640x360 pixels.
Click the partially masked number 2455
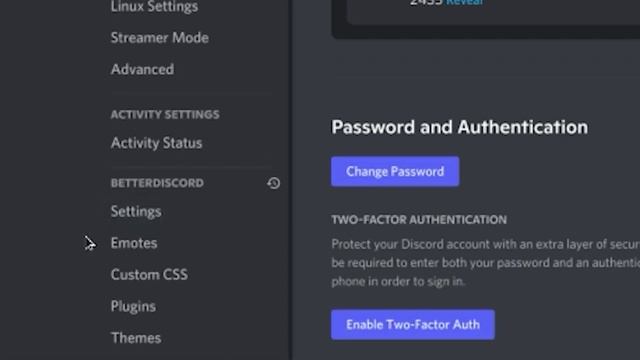426,2
